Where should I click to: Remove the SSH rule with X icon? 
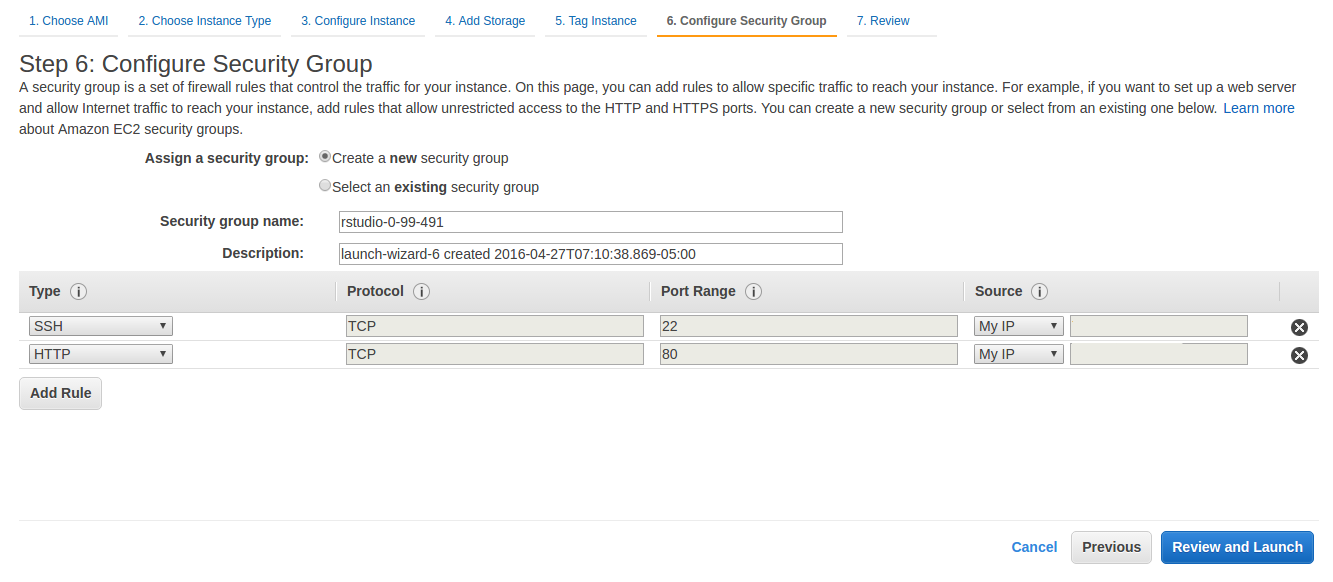coord(1299,327)
